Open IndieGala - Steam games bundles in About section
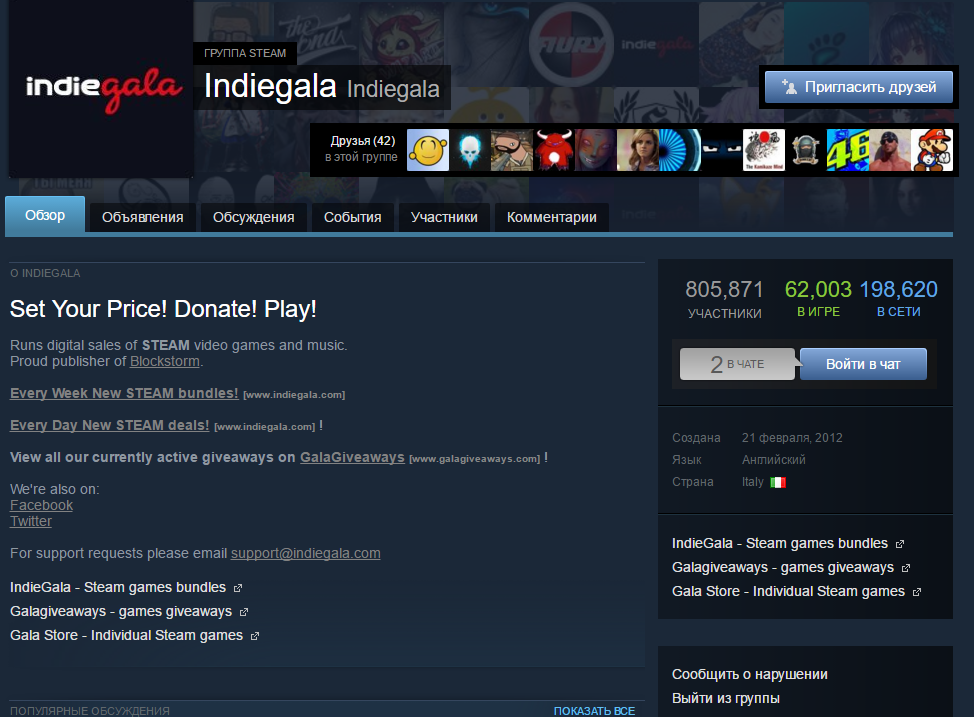Image resolution: width=974 pixels, height=717 pixels. 118,588
